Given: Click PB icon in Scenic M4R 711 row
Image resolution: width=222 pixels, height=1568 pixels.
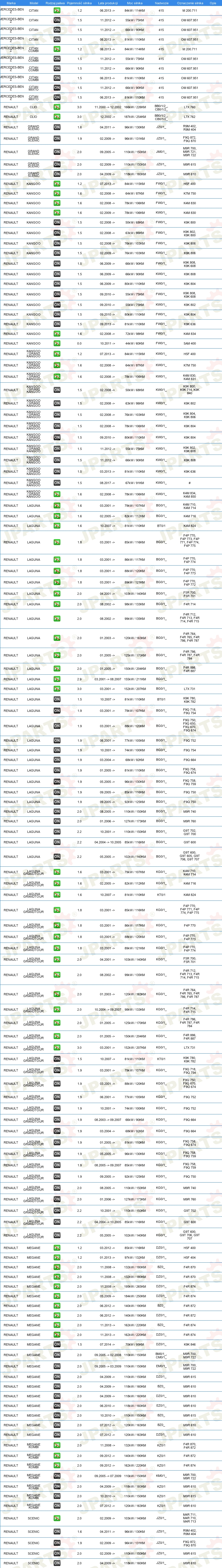Looking at the screenshot, I should (56, 1518).
